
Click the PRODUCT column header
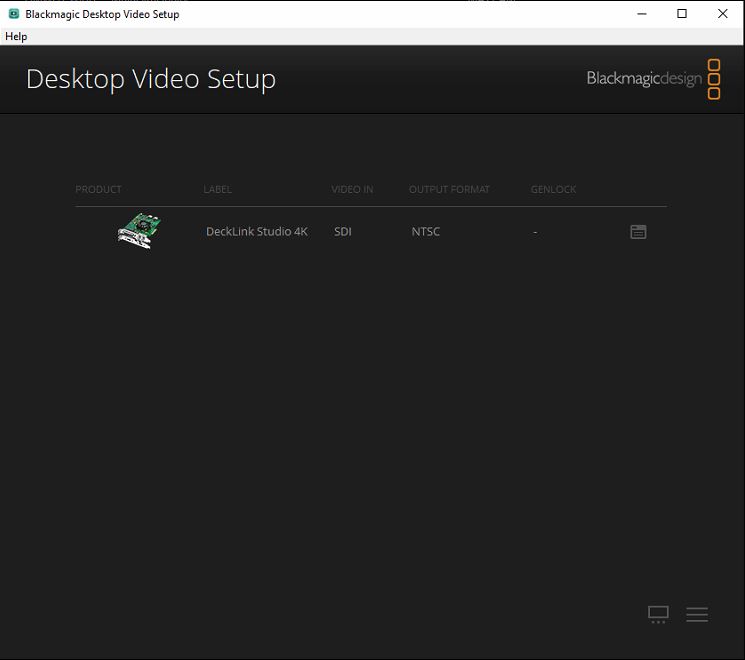98,190
